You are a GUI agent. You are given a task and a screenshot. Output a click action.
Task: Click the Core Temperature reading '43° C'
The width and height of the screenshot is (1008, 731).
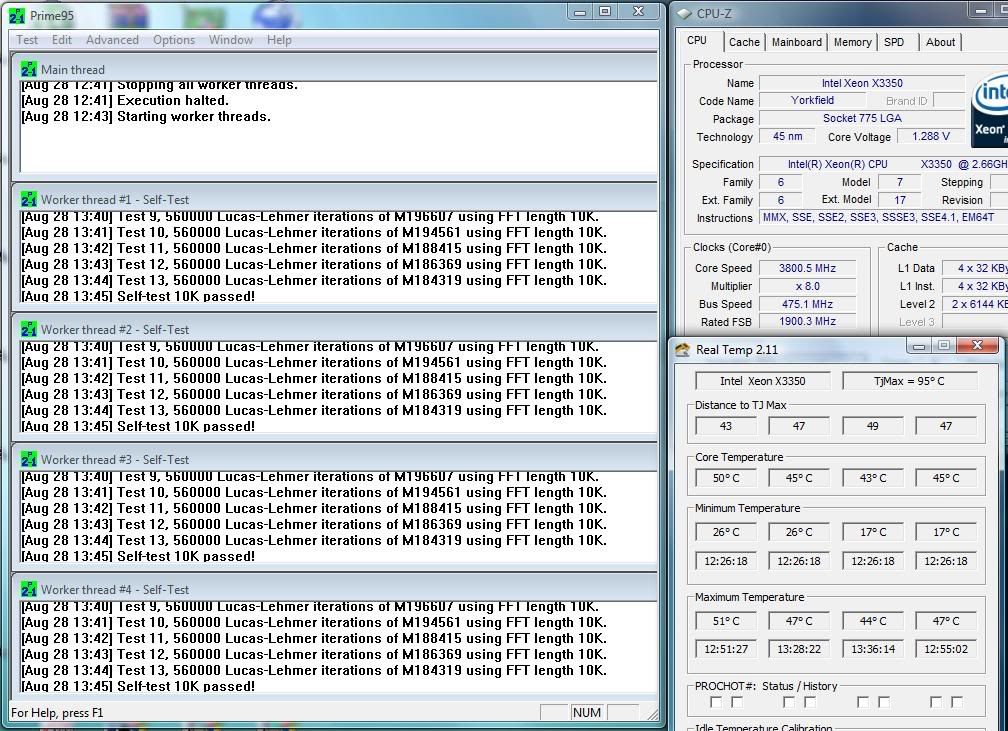tap(872, 478)
